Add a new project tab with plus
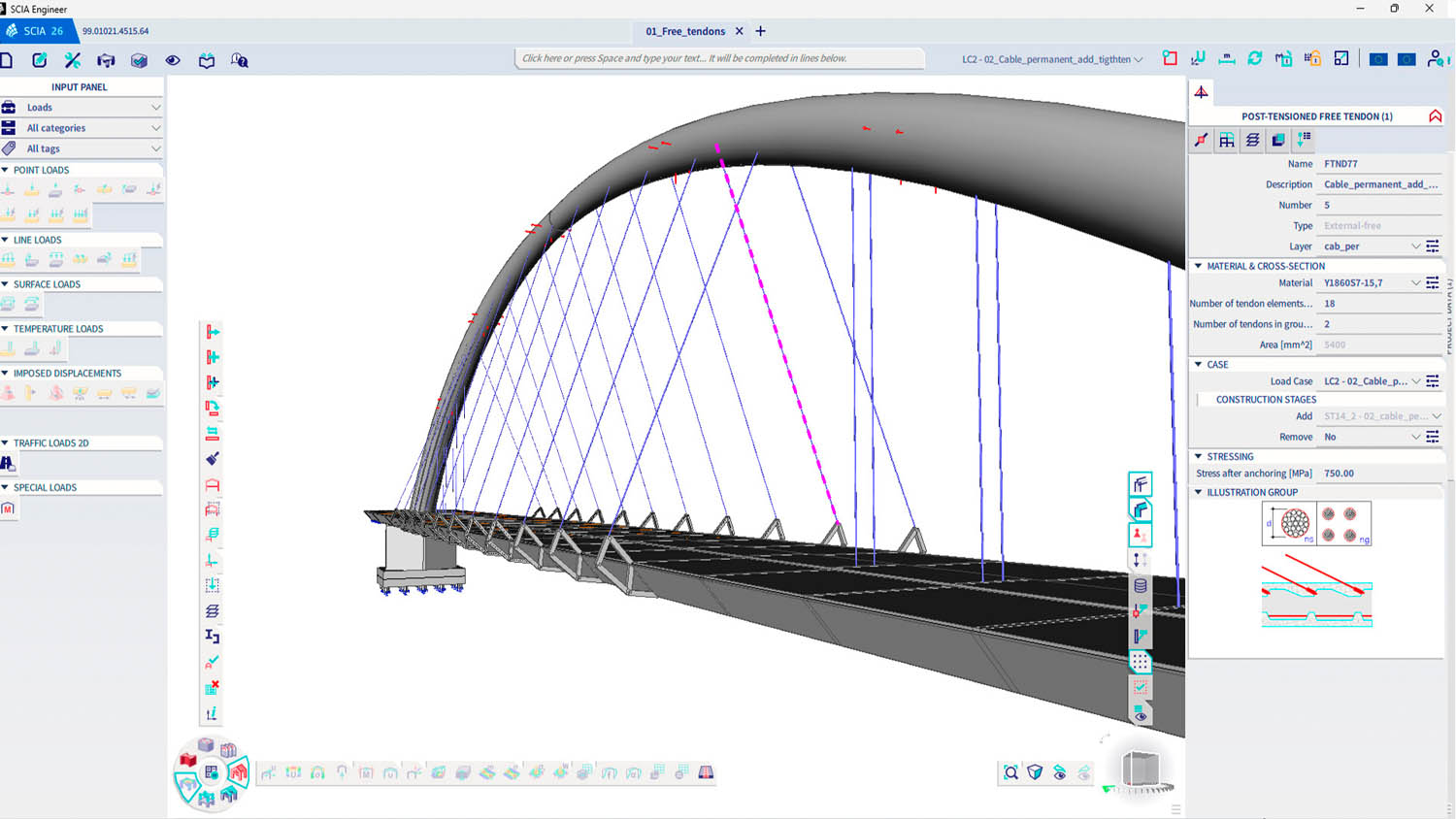This screenshot has width=1456, height=819. click(760, 31)
